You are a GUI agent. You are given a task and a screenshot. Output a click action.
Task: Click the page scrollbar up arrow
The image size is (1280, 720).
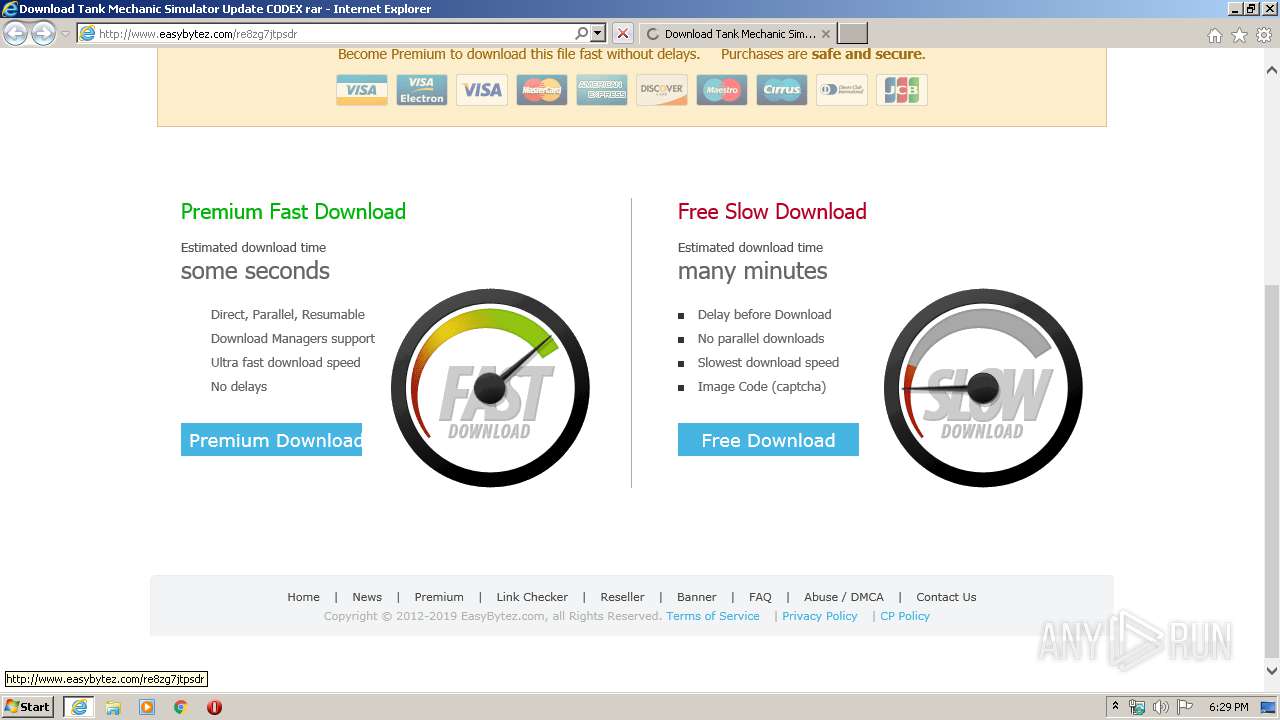1272,71
